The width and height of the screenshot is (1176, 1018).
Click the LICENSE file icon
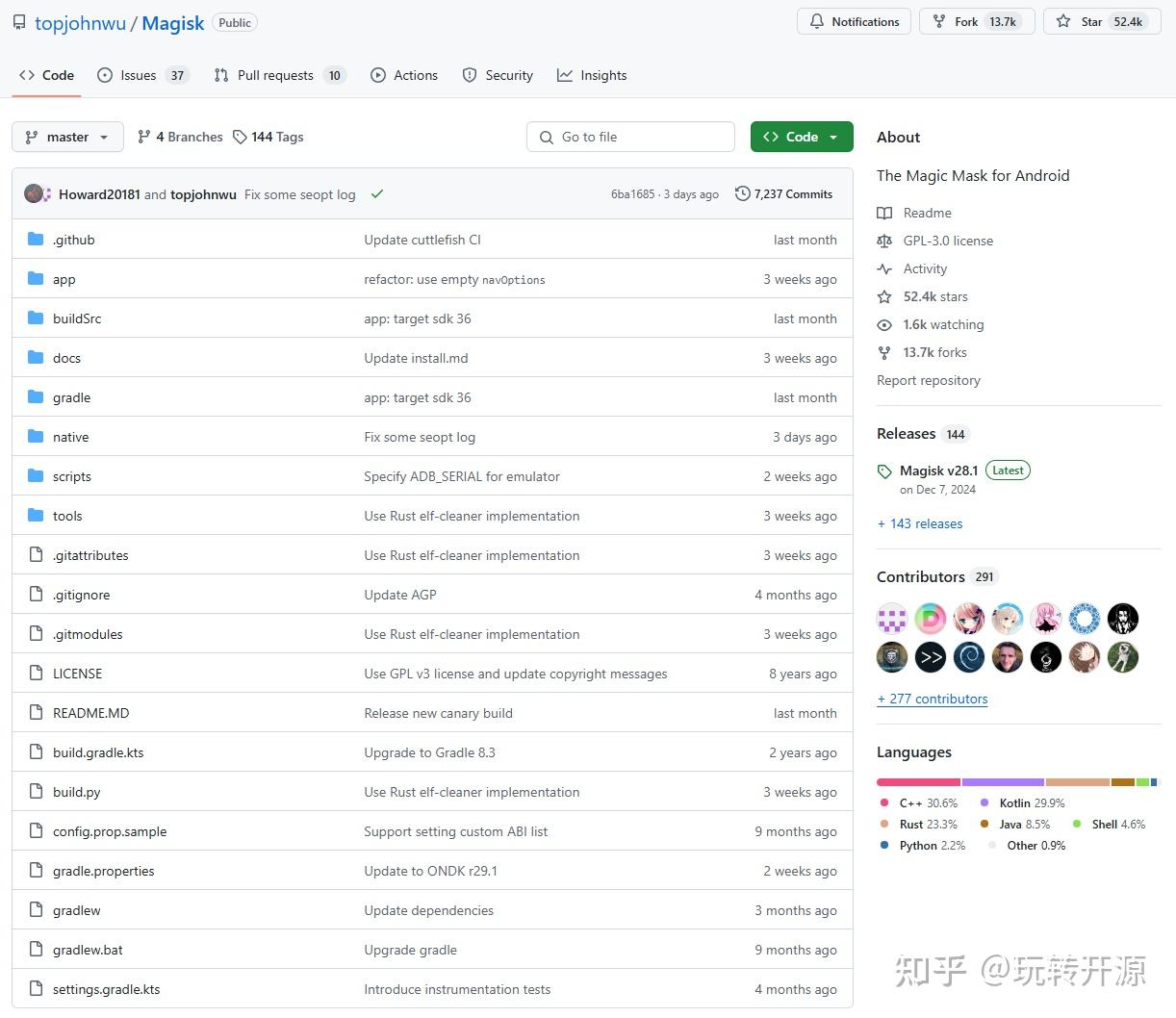click(36, 674)
